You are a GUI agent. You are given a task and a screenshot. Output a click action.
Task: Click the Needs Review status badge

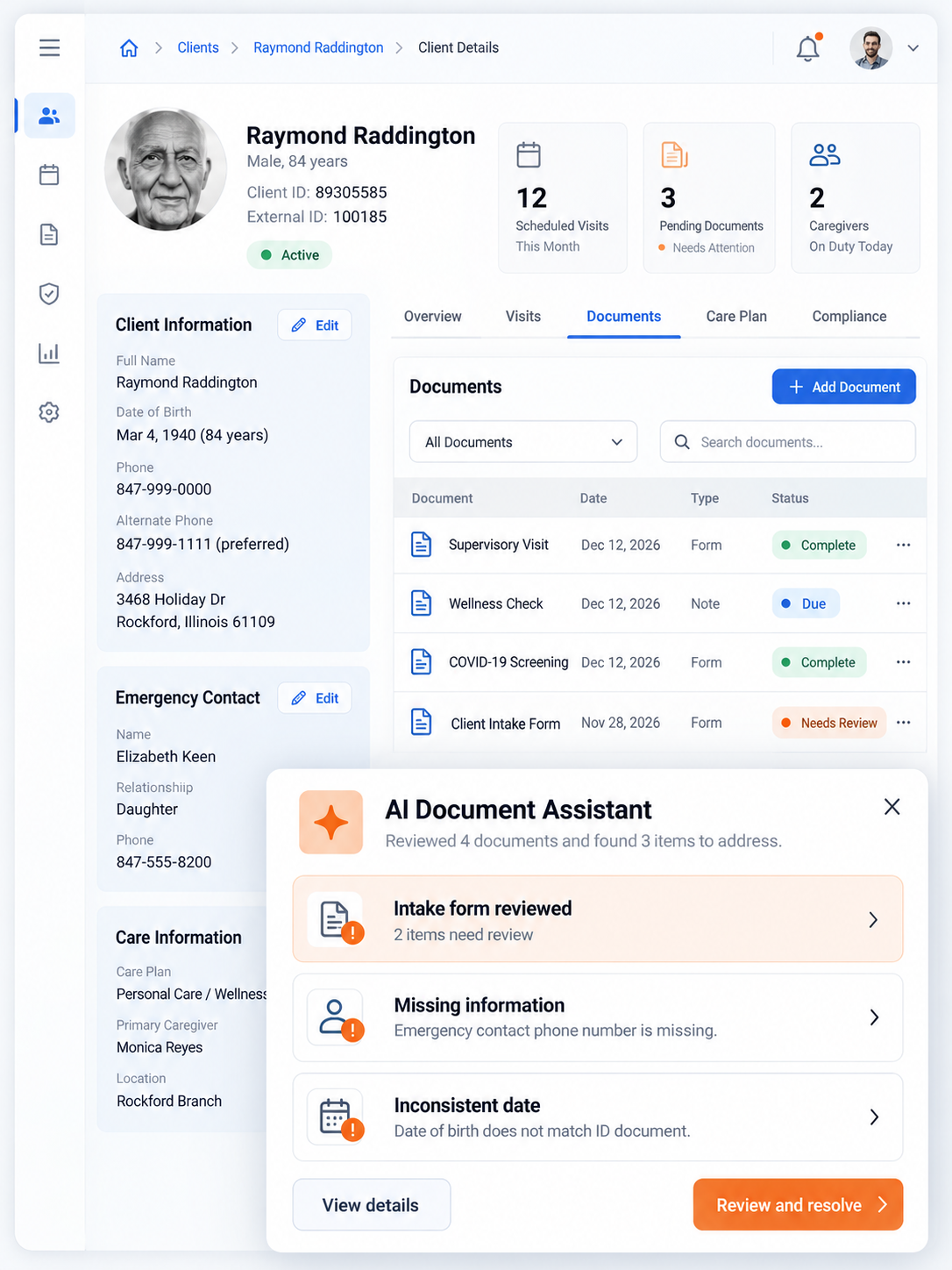point(829,723)
